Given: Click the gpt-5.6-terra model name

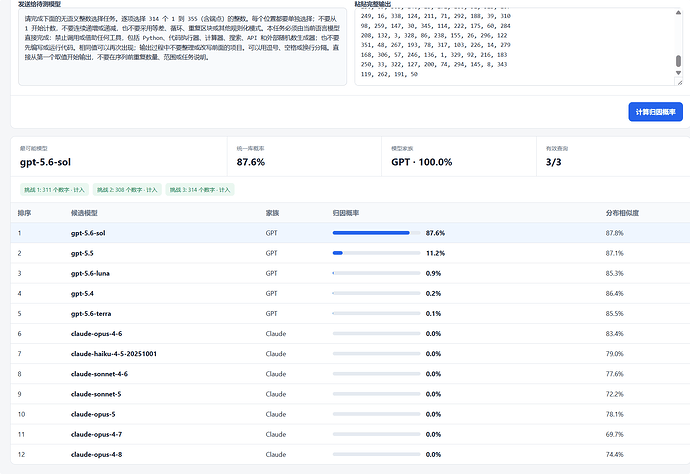Looking at the screenshot, I should (x=91, y=314).
